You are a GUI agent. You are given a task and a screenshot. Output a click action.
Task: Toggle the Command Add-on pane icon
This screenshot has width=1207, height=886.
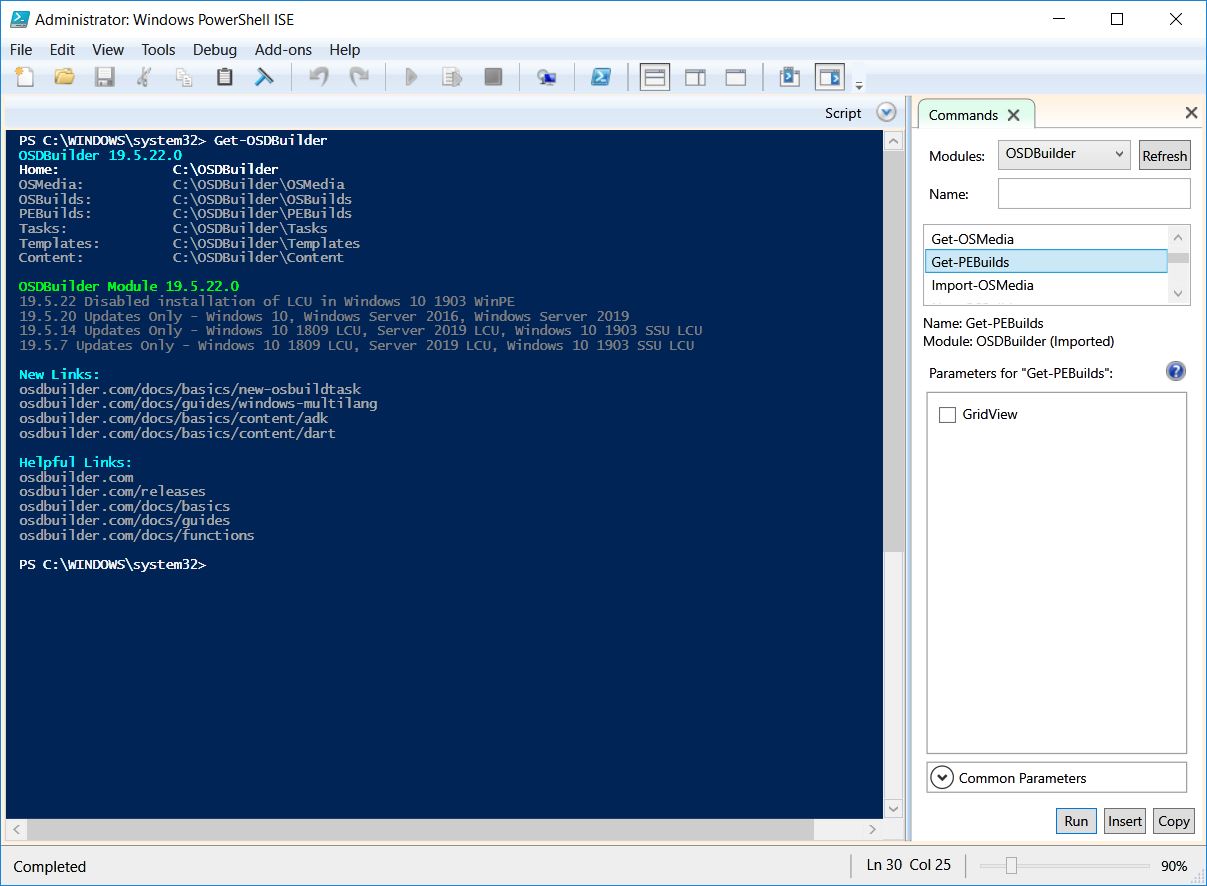pyautogui.click(x=829, y=77)
